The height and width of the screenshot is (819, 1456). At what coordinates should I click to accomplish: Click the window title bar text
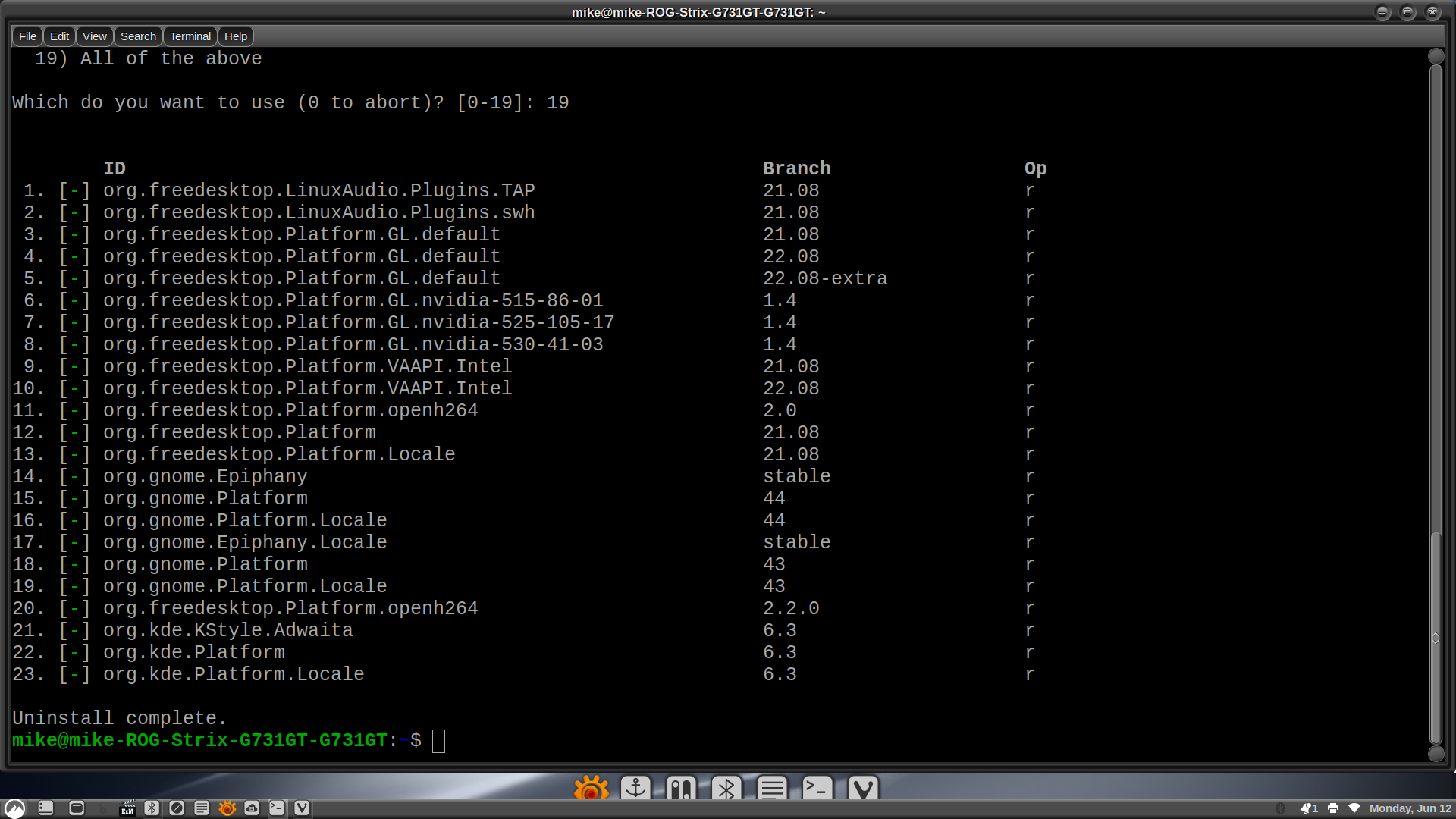[x=698, y=12]
